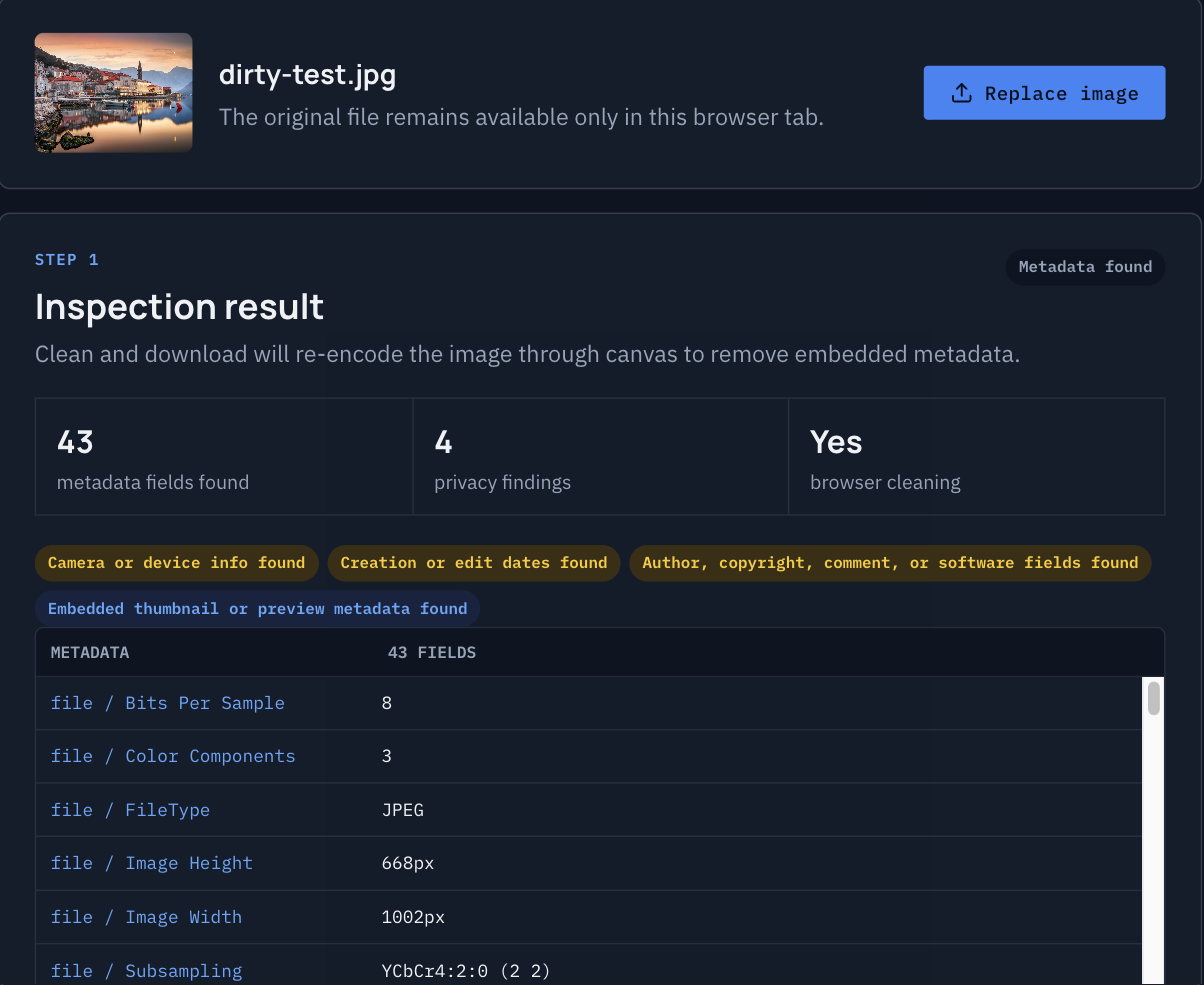Screen dimensions: 1204x985
Task: Click the upload icon in Replace image
Action: click(961, 93)
